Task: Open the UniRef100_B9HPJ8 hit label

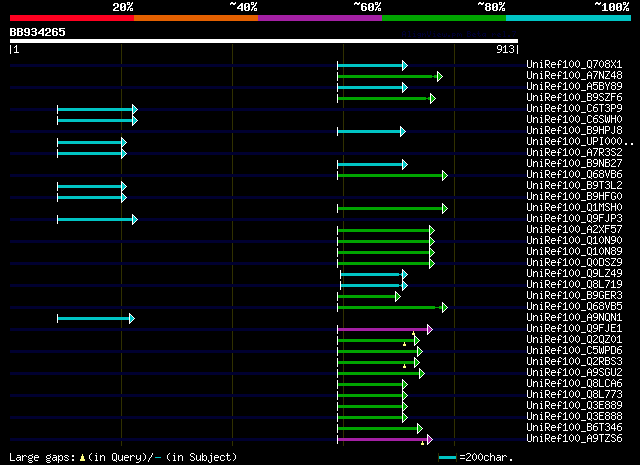Action: click(x=574, y=130)
